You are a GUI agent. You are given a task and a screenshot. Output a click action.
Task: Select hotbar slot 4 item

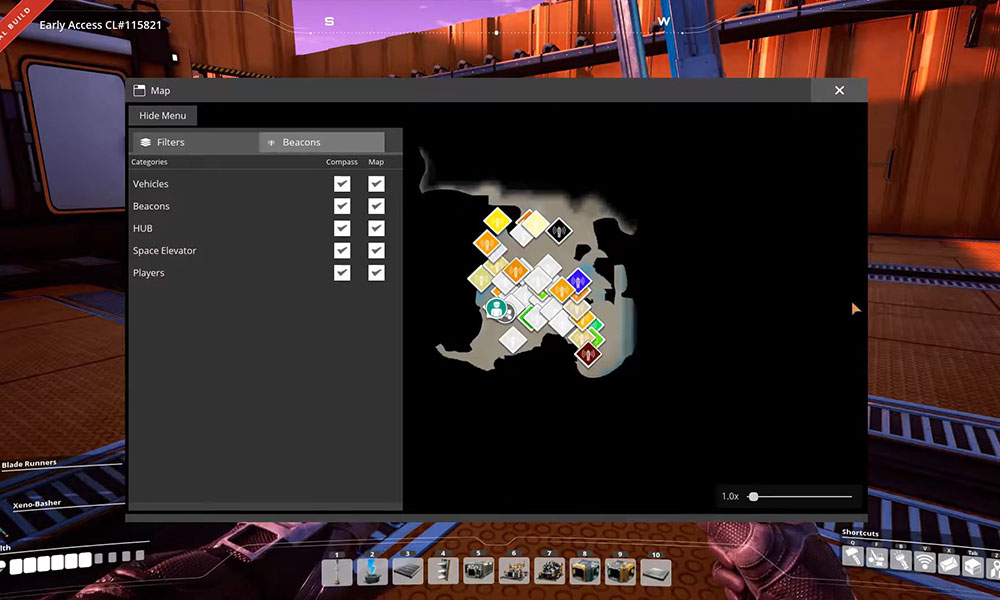443,572
